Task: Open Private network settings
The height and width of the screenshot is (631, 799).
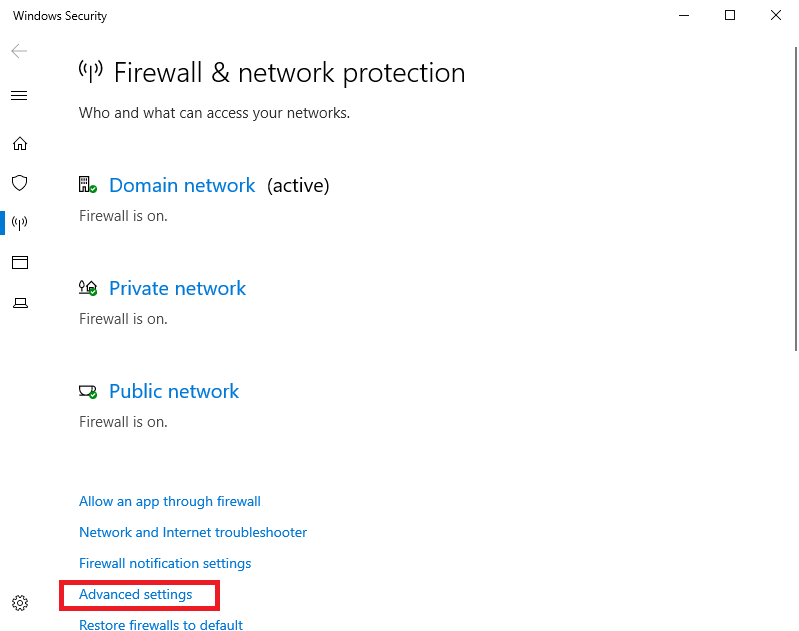Action: 177,288
